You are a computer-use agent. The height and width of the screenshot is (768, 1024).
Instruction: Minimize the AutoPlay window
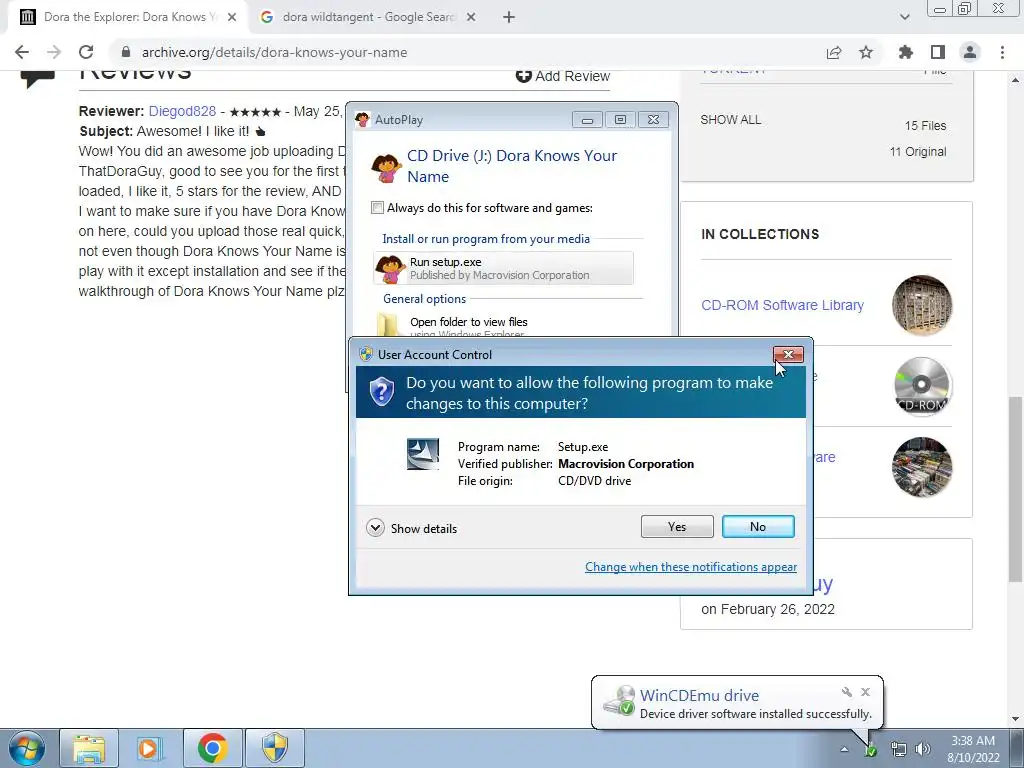pyautogui.click(x=587, y=120)
